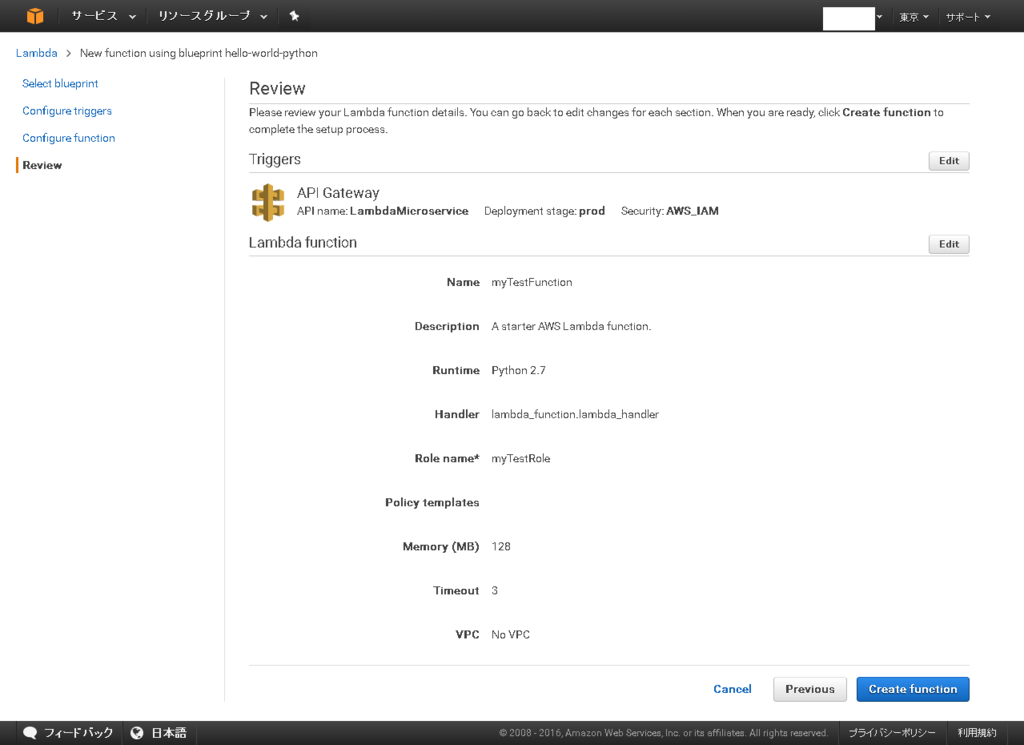Click the lambda_function.lambda_handler handler value
The width and height of the screenshot is (1024, 745).
575,414
